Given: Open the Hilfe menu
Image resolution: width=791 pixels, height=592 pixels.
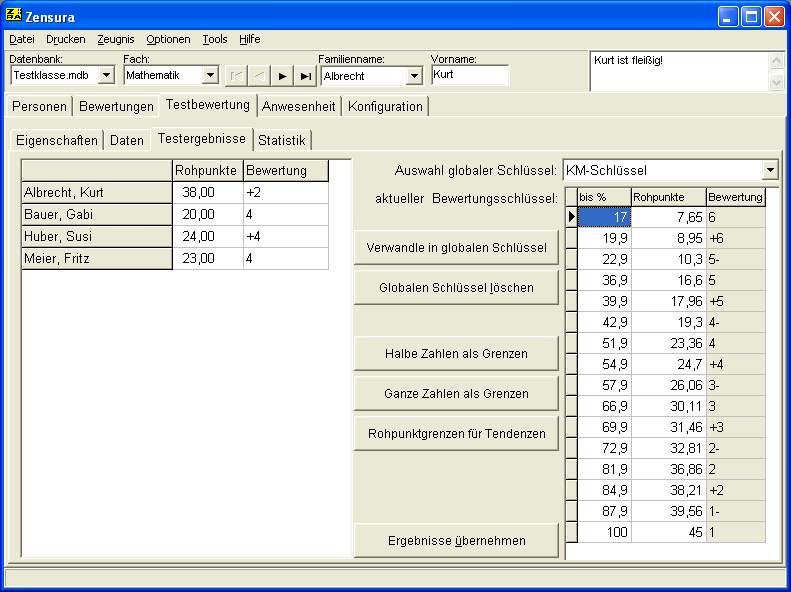Looking at the screenshot, I should (250, 39).
